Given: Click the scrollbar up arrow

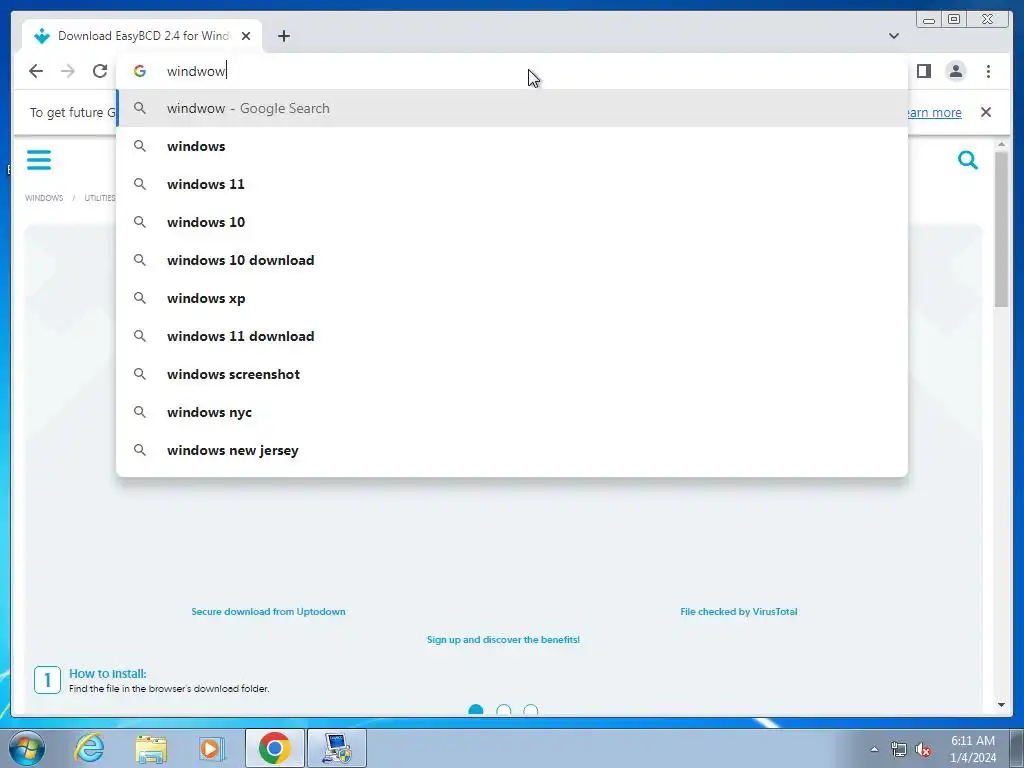Looking at the screenshot, I should tap(1001, 144).
